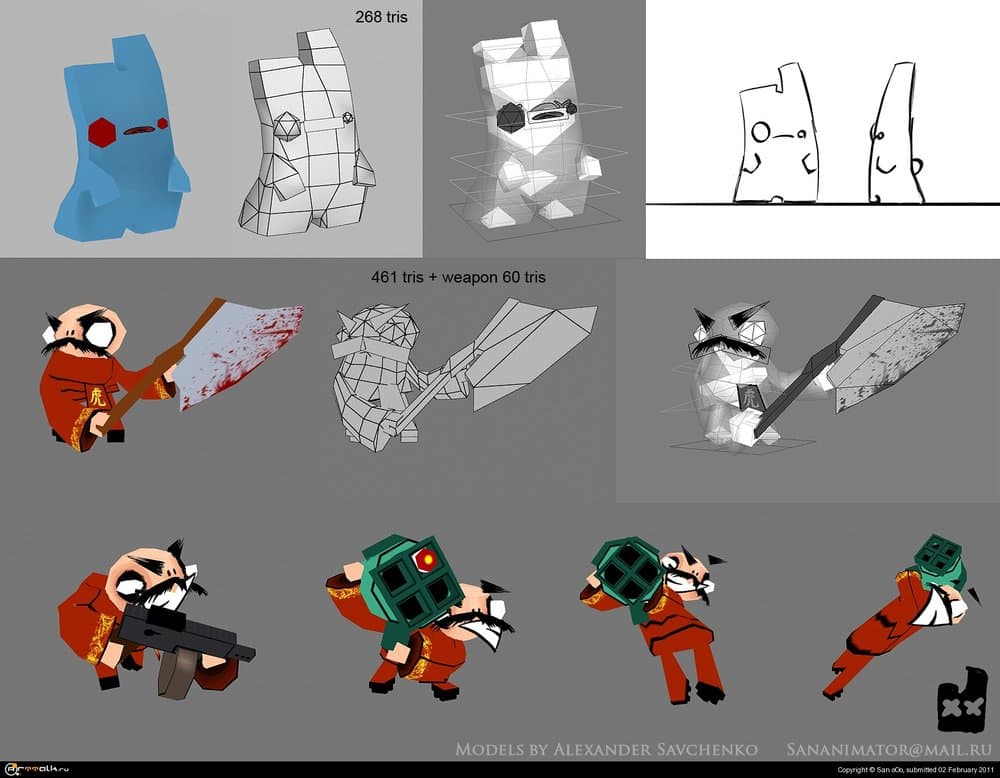Select the blue textured block character
1000x778 pixels.
pos(120,140)
